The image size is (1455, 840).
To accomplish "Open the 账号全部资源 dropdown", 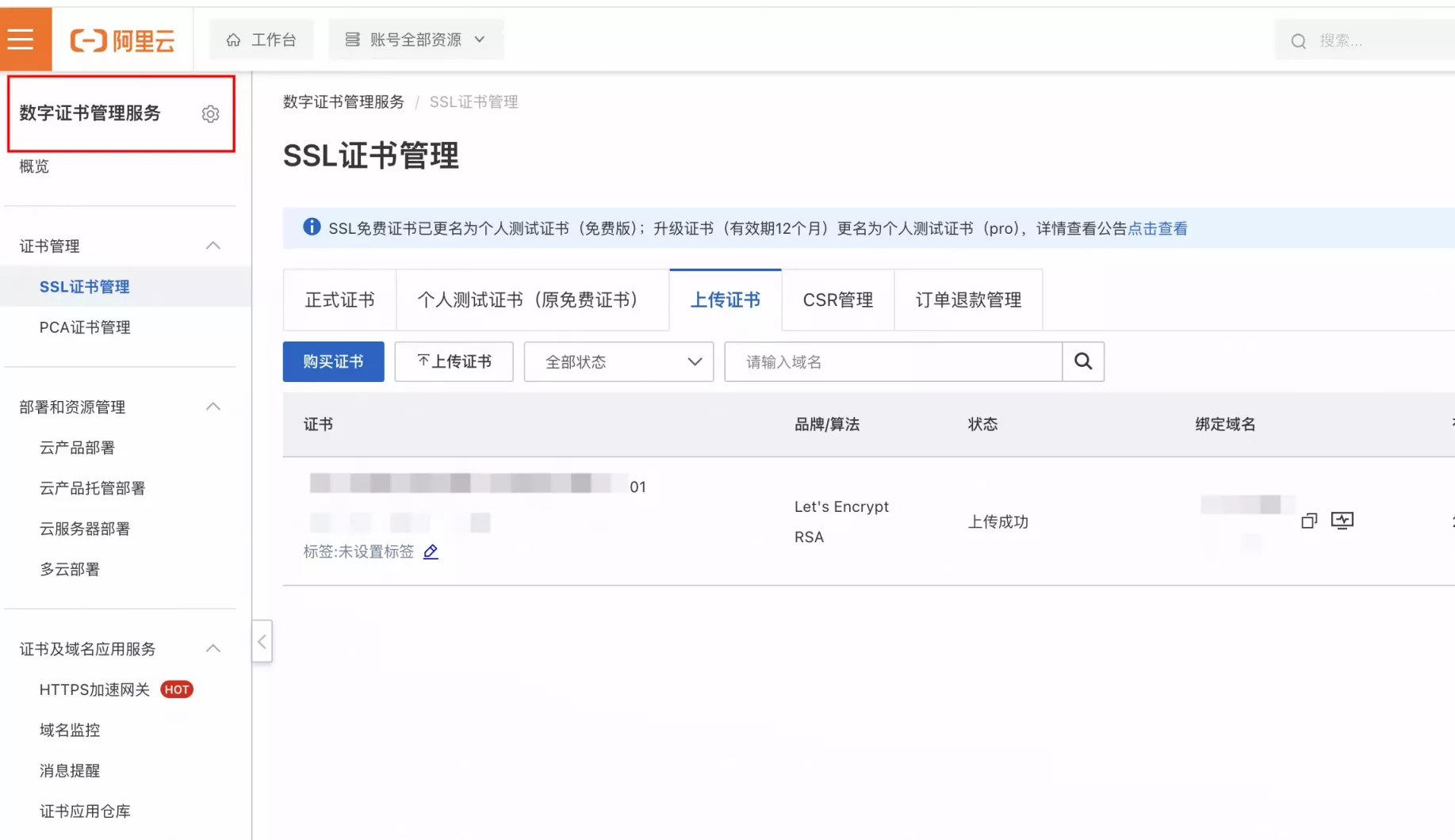I will tap(415, 40).
